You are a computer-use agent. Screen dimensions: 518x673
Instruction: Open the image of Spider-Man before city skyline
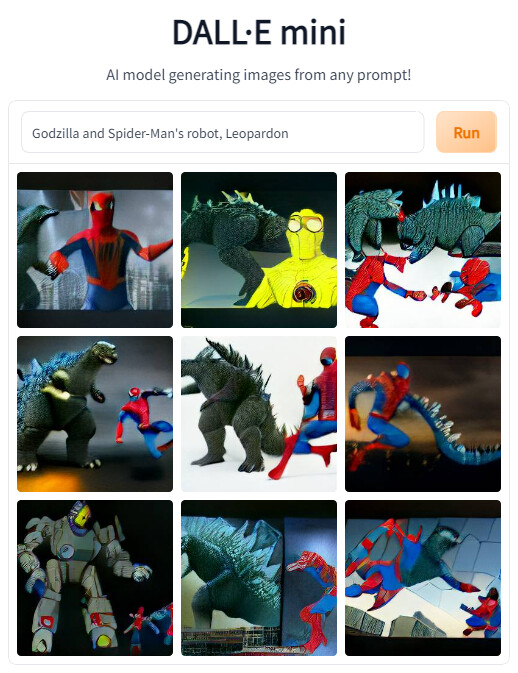click(95, 250)
